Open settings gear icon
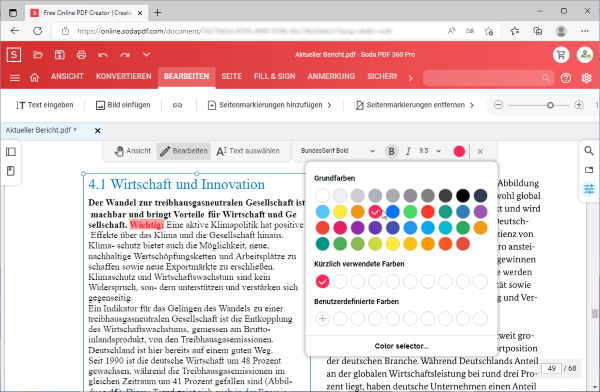This screenshot has height=392, width=600. point(586,78)
